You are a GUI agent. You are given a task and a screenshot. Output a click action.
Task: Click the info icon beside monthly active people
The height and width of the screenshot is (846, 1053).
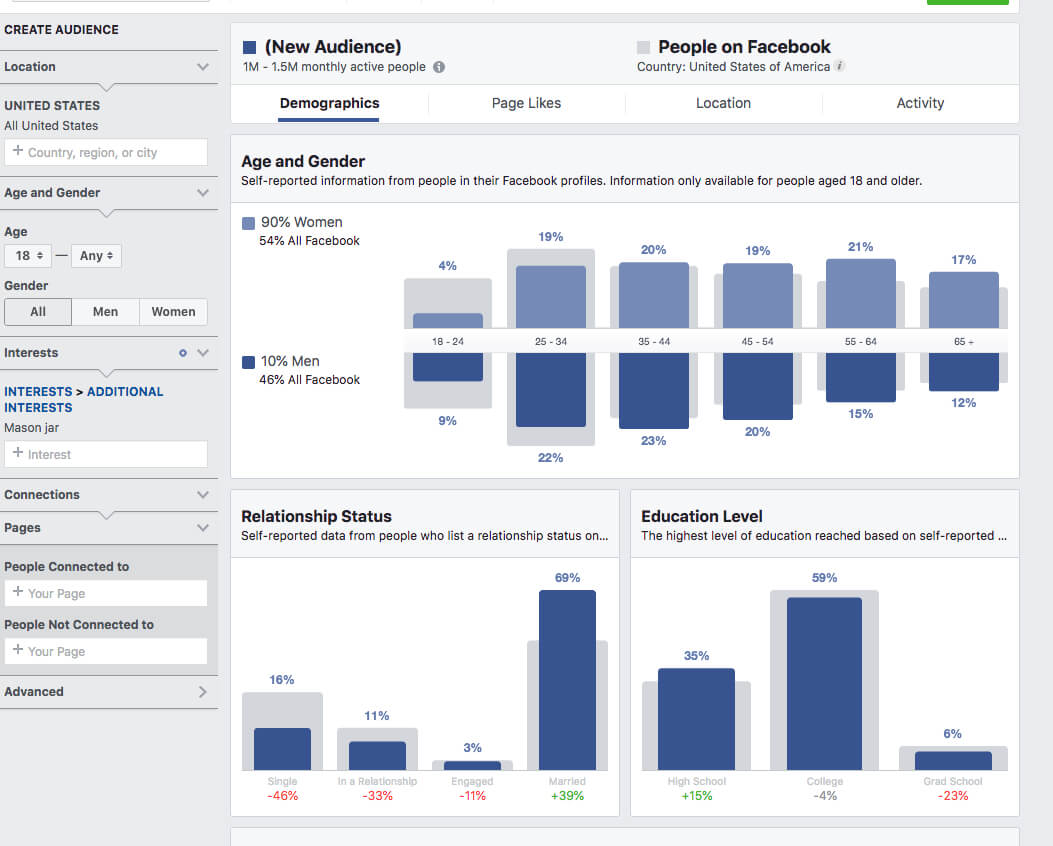(x=439, y=67)
